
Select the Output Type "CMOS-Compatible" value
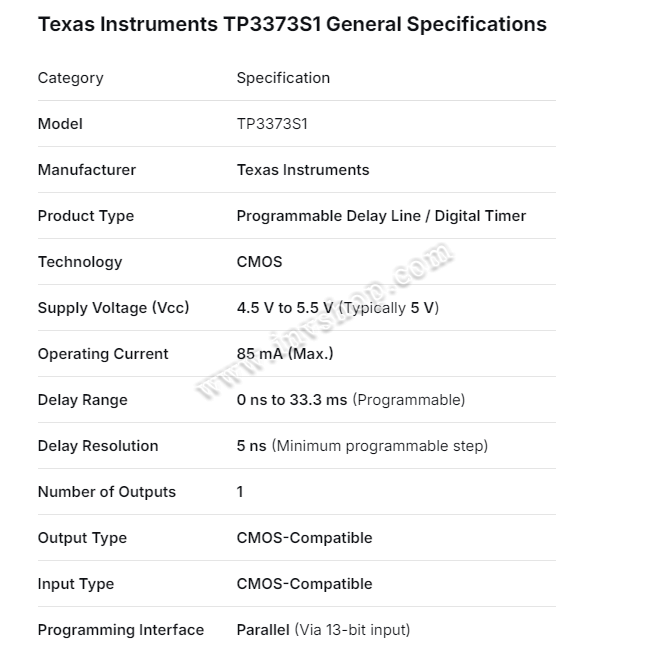[x=304, y=538]
